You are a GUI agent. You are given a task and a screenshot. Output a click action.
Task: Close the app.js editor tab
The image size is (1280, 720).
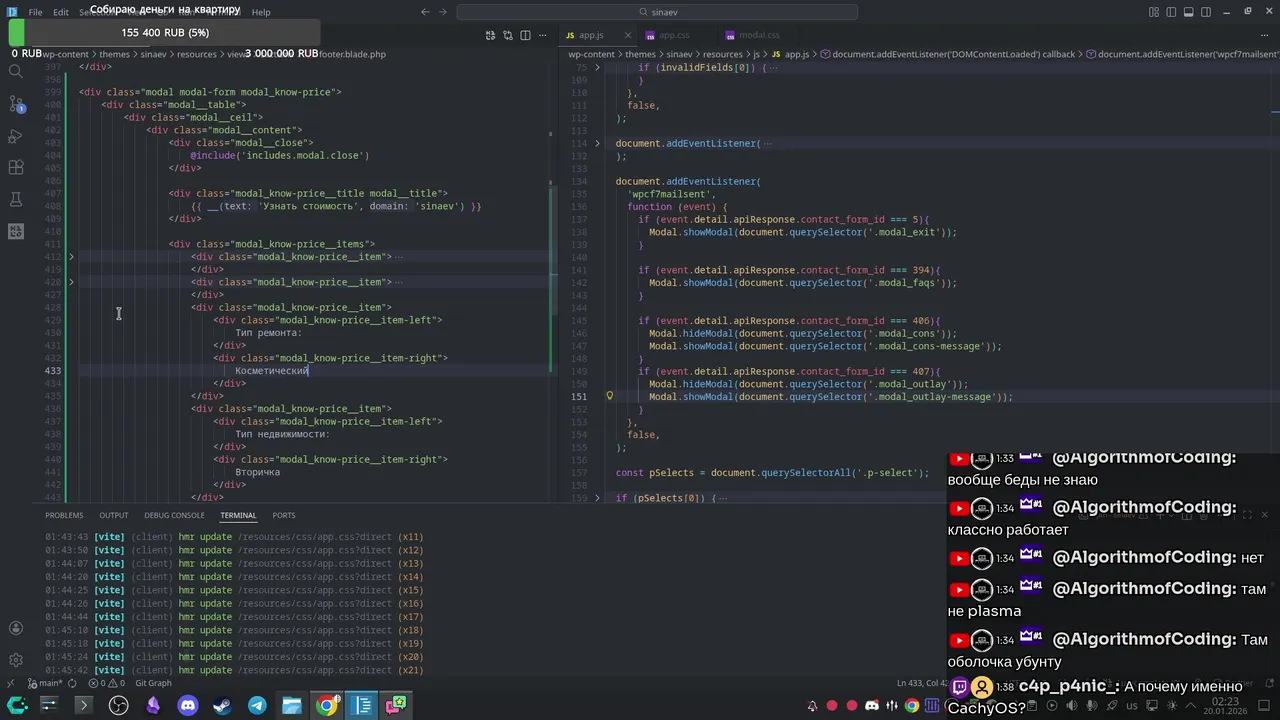[x=627, y=35]
